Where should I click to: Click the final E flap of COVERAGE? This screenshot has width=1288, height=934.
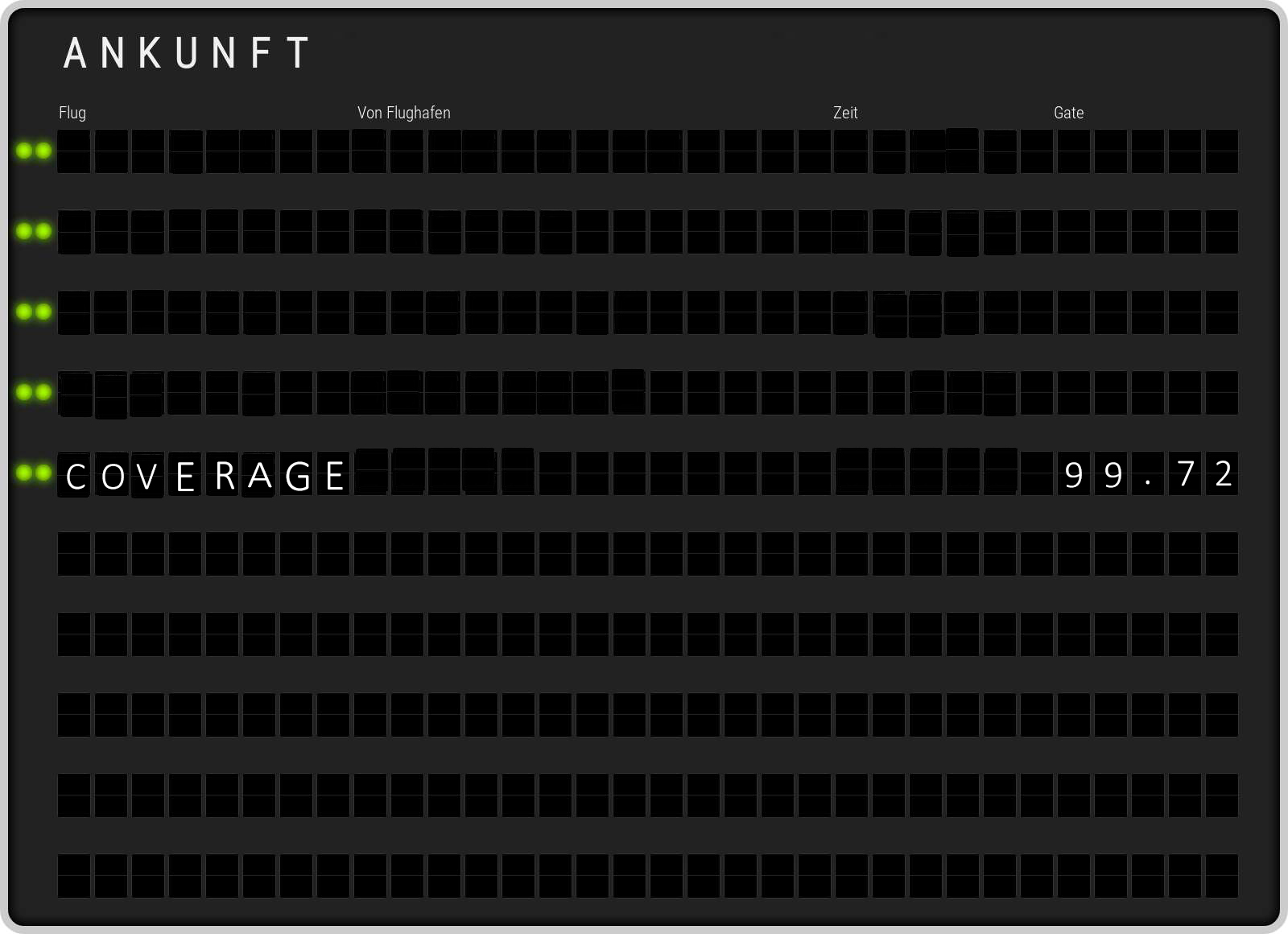point(335,476)
